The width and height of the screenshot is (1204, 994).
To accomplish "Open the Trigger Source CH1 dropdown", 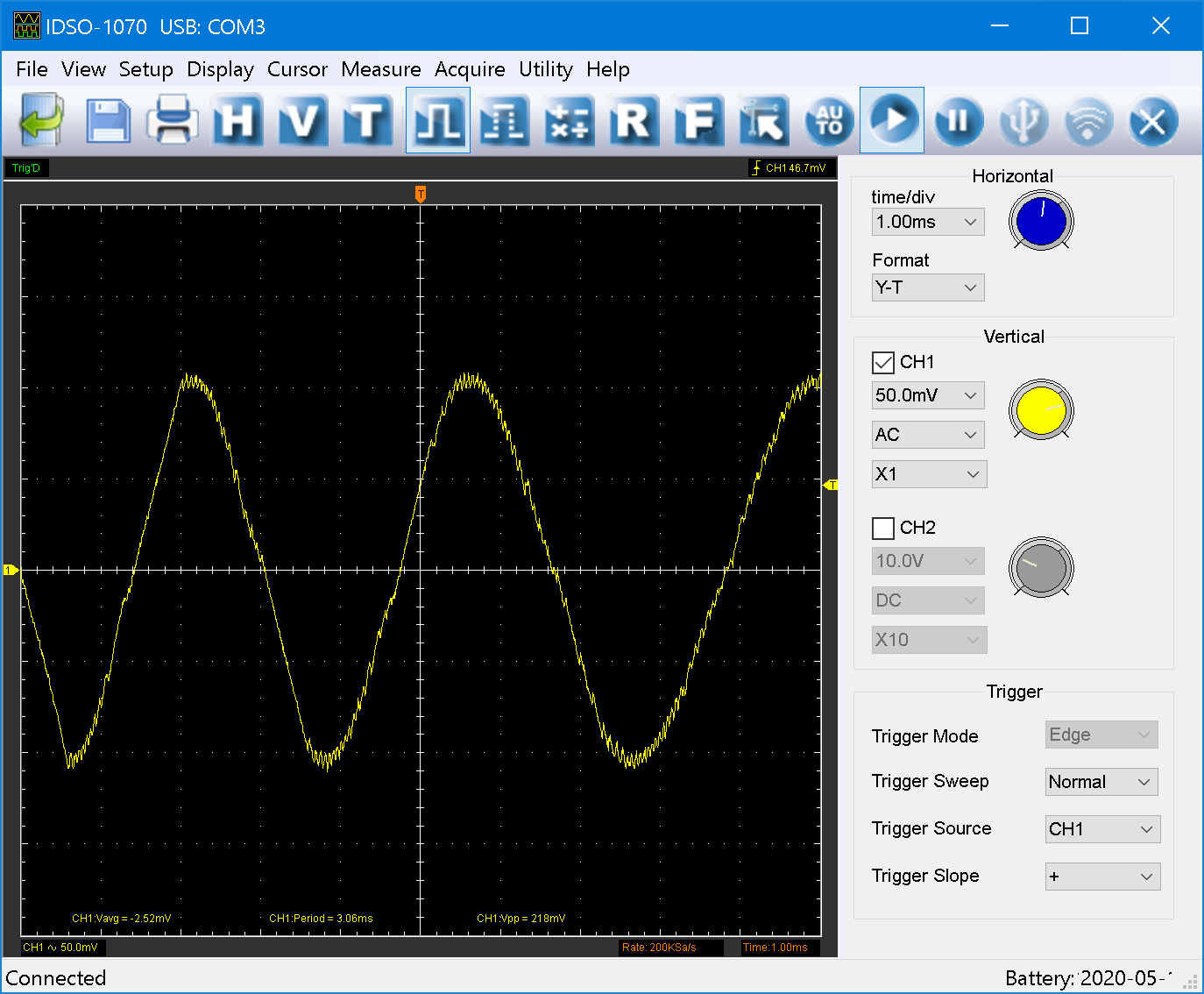I will (x=1102, y=829).
